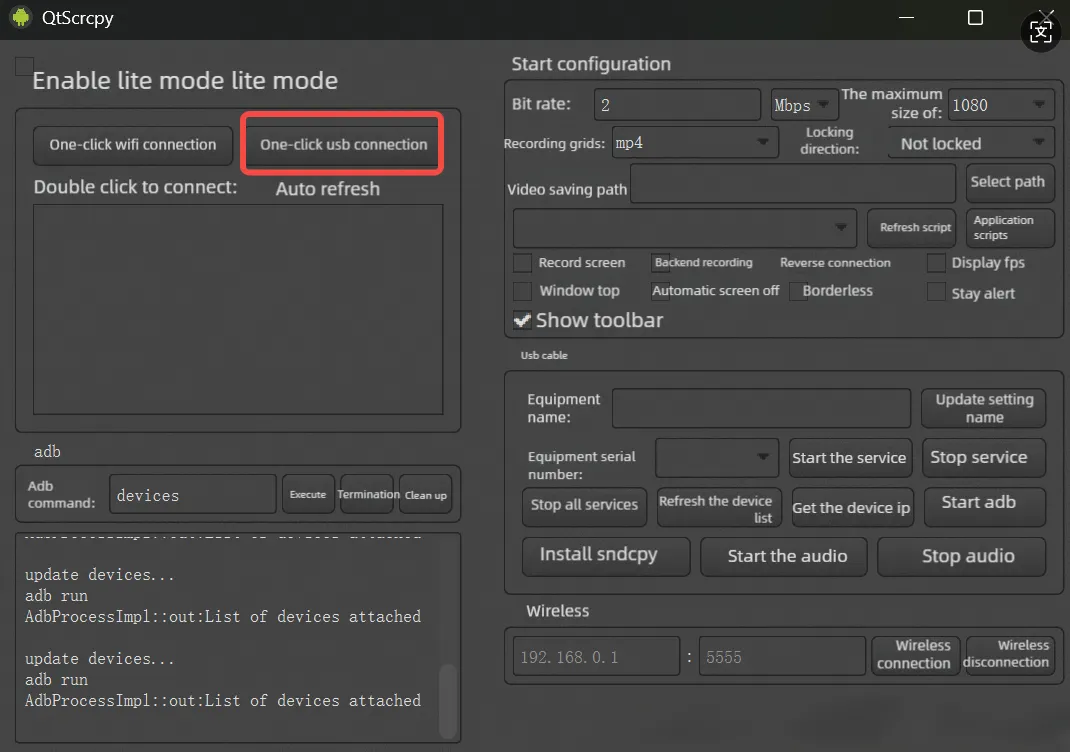1070x752 pixels.
Task: Enable the lite mode checkbox
Action: coord(24,67)
